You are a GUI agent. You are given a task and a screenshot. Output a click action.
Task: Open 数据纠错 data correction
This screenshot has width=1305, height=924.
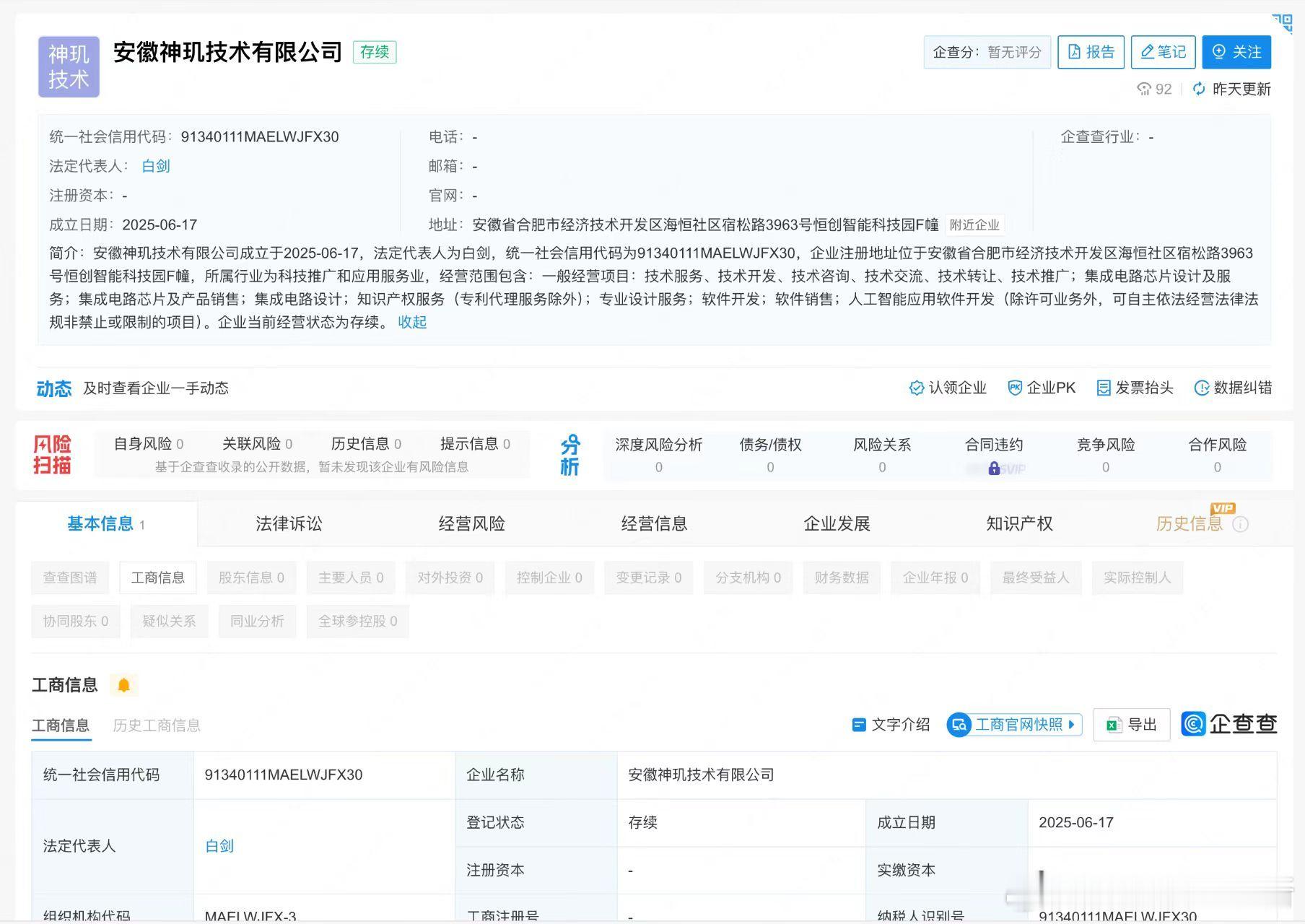[1233, 388]
